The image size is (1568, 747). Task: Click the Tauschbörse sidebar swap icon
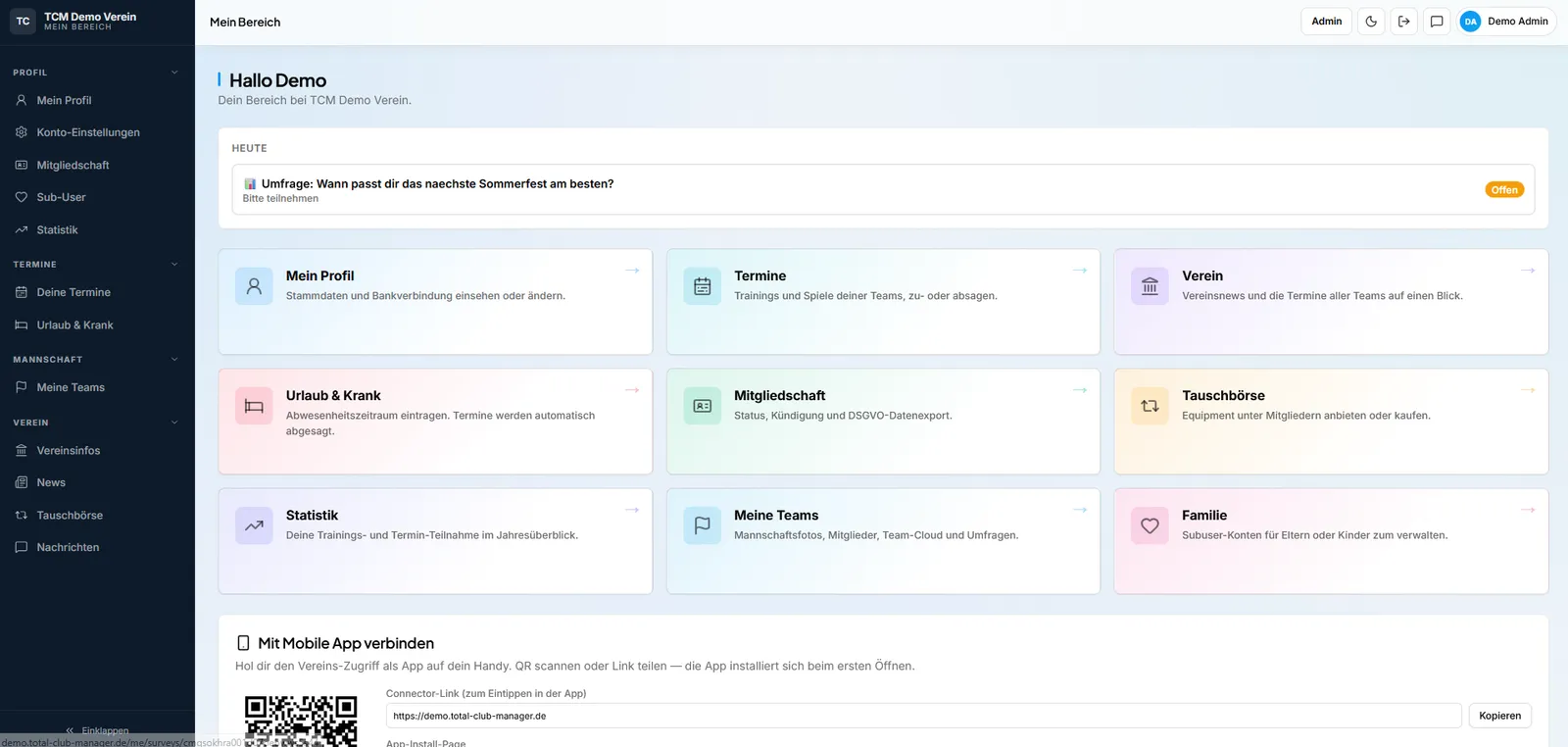(22, 515)
